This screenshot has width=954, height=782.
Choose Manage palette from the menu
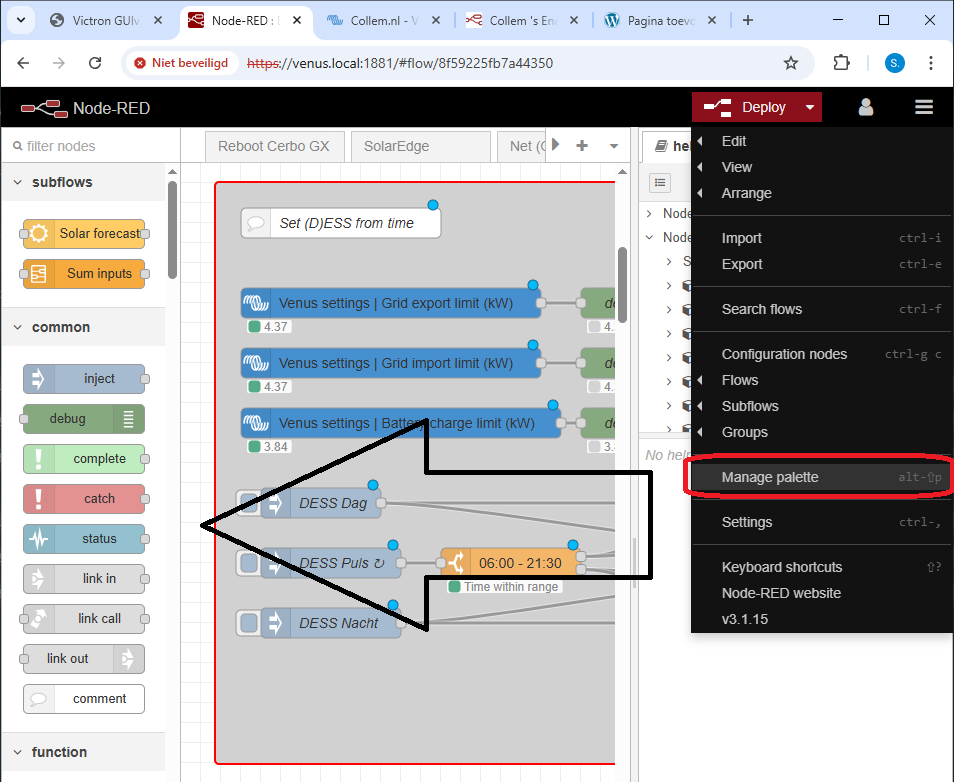coord(770,477)
